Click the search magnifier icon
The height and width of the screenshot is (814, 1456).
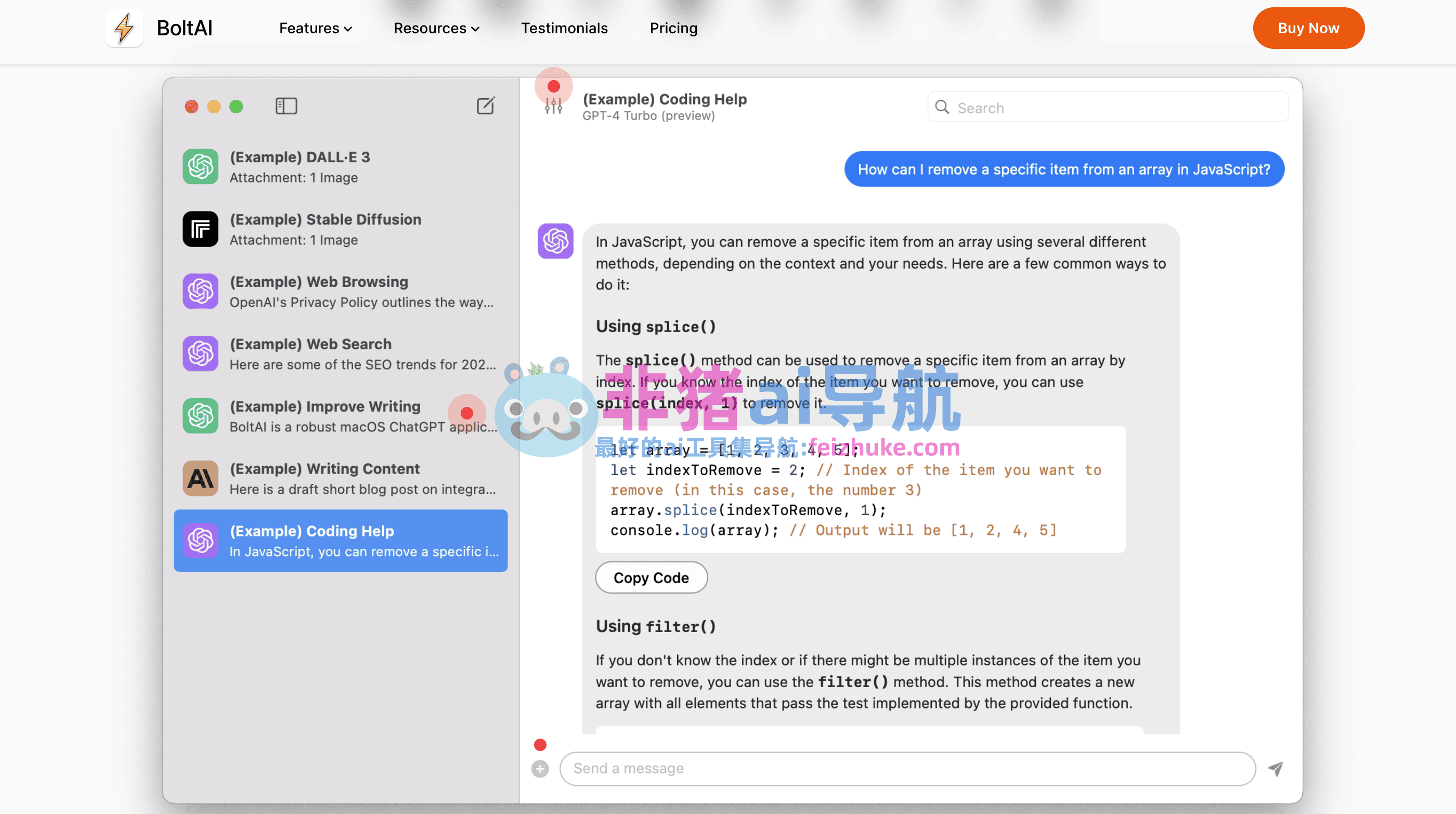coord(942,107)
